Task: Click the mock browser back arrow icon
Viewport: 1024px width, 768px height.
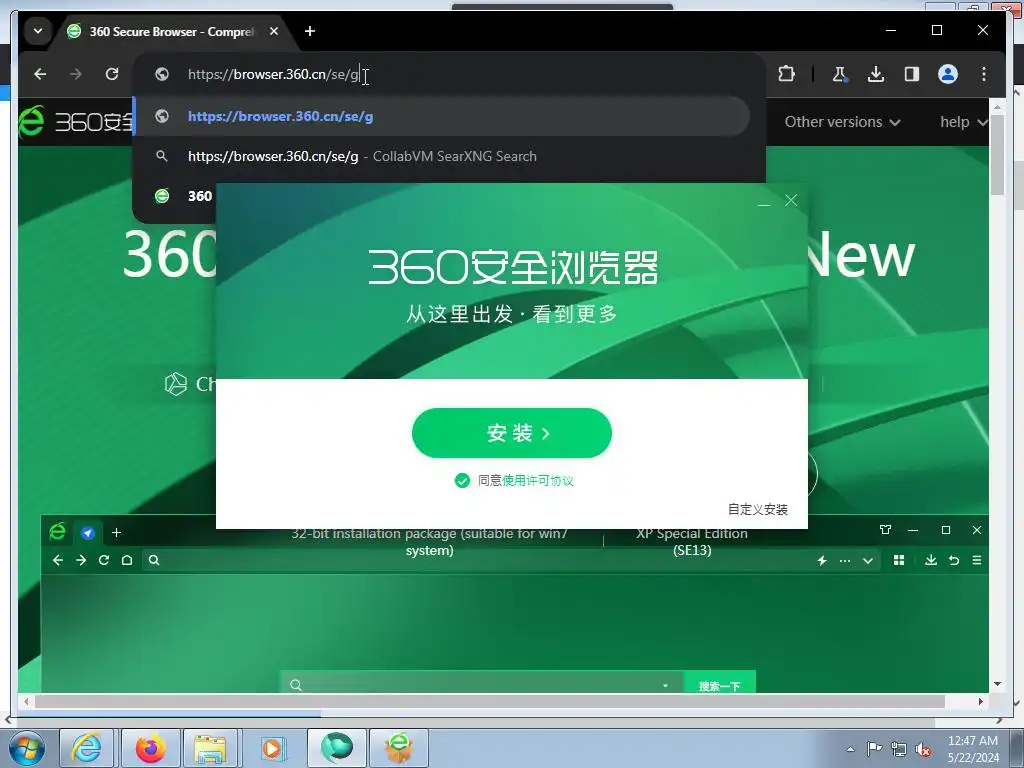Action: [57, 560]
